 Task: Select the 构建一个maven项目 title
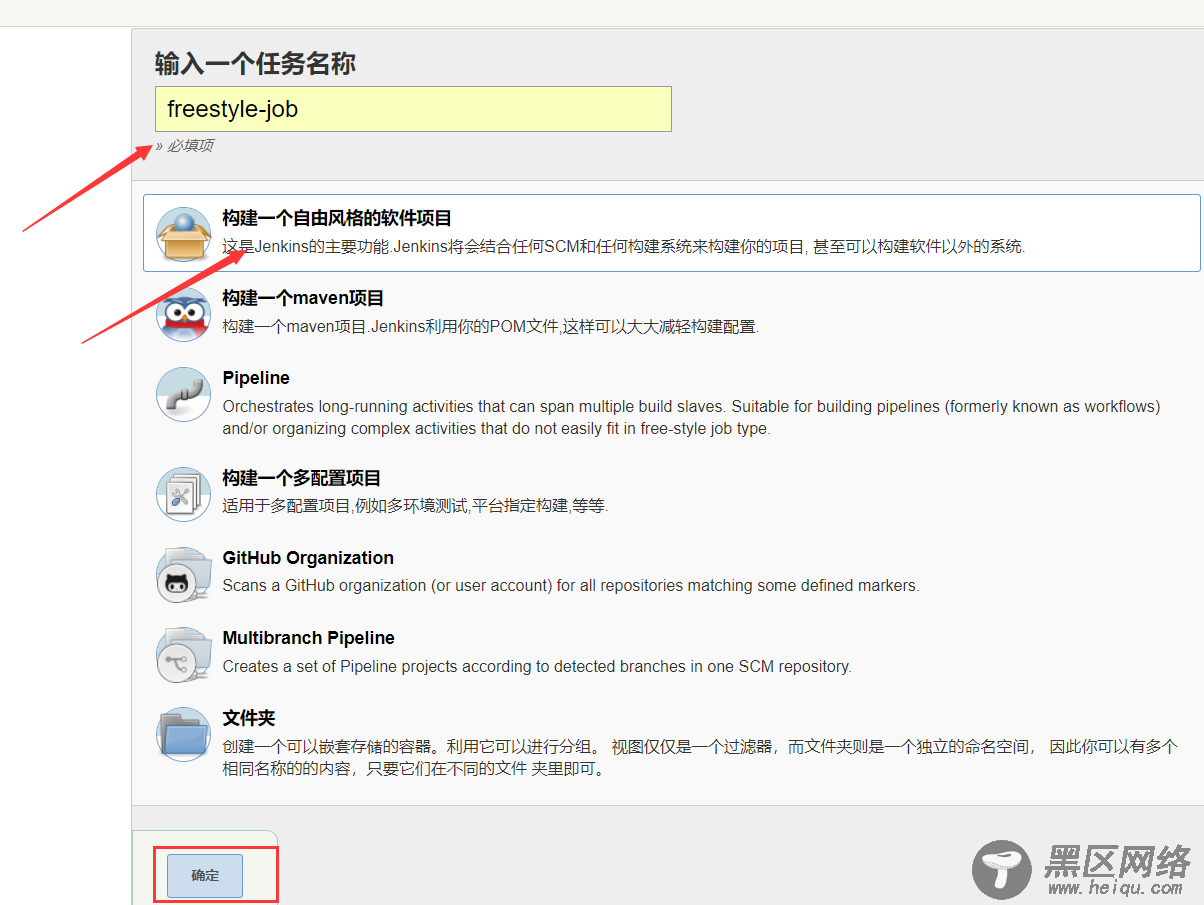click(303, 298)
